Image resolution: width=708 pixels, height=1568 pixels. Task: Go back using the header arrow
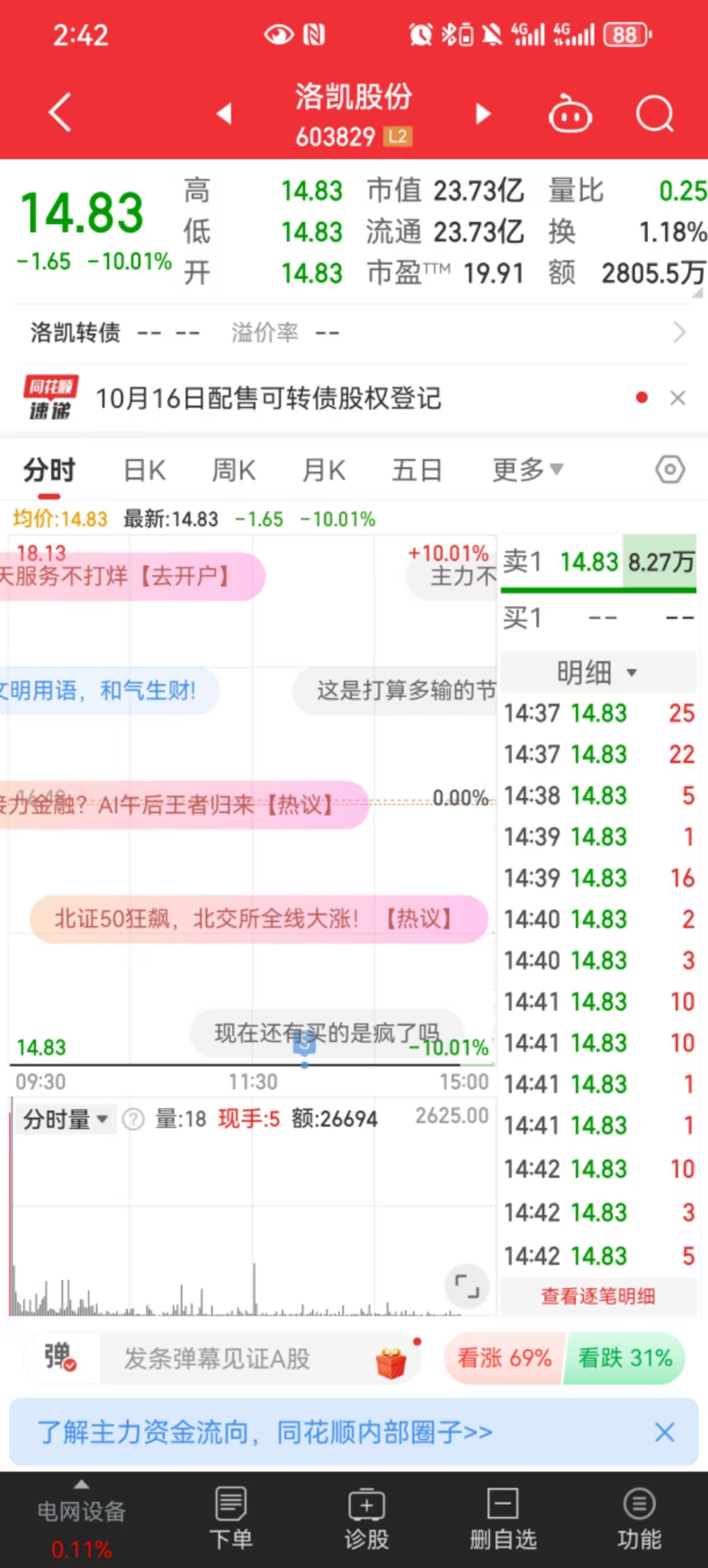[x=60, y=113]
